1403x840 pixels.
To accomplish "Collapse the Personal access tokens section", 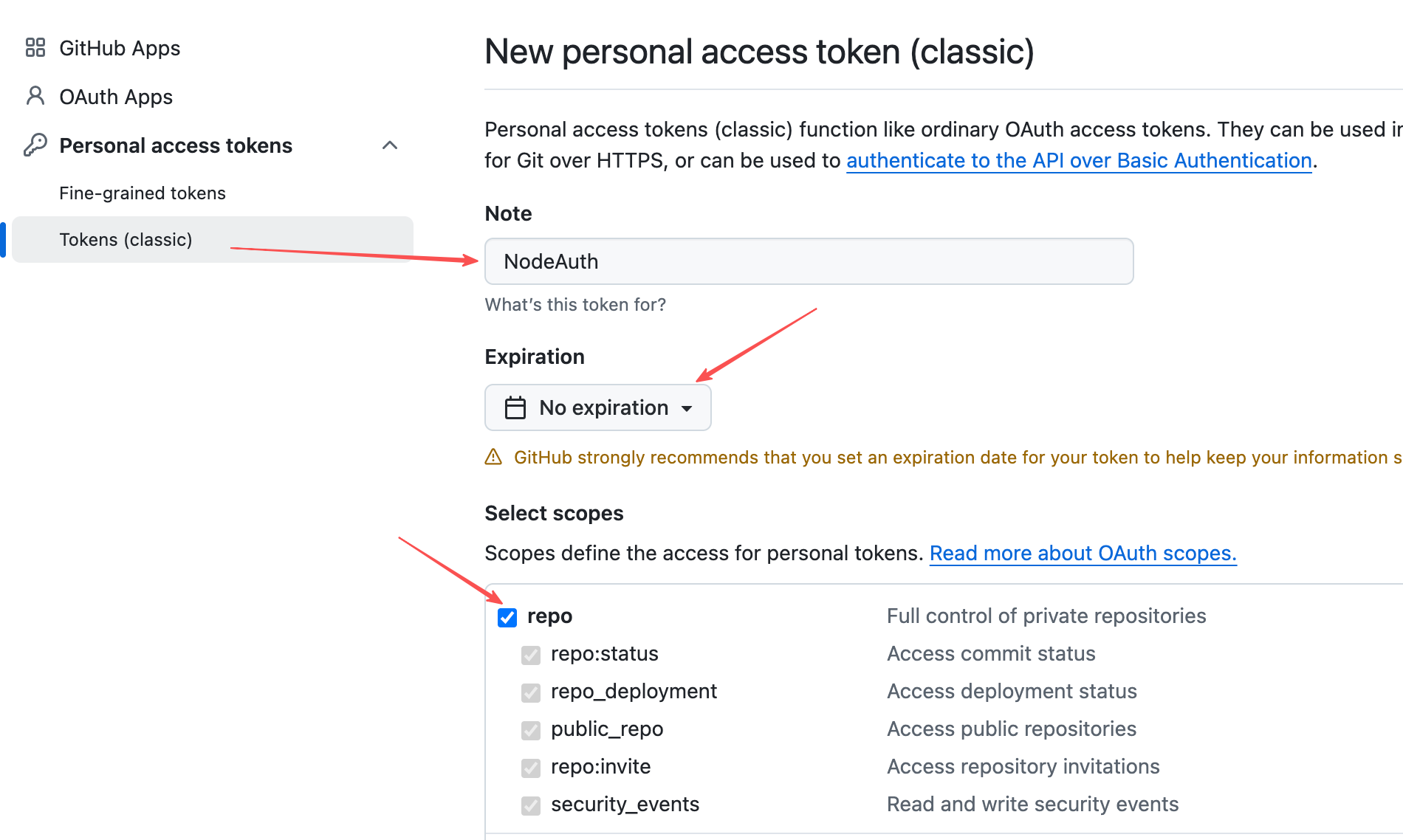I will (x=390, y=145).
